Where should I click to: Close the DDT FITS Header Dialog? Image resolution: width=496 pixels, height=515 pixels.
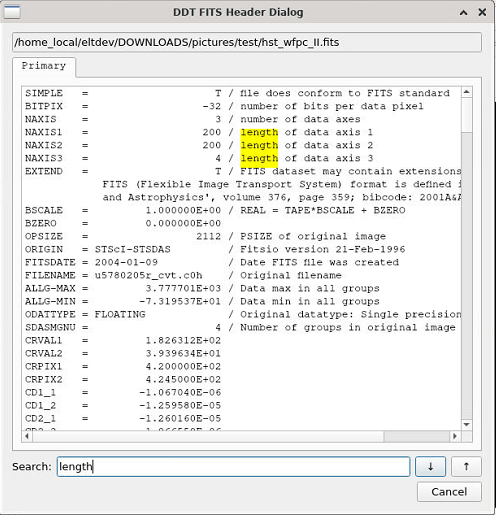482,12
